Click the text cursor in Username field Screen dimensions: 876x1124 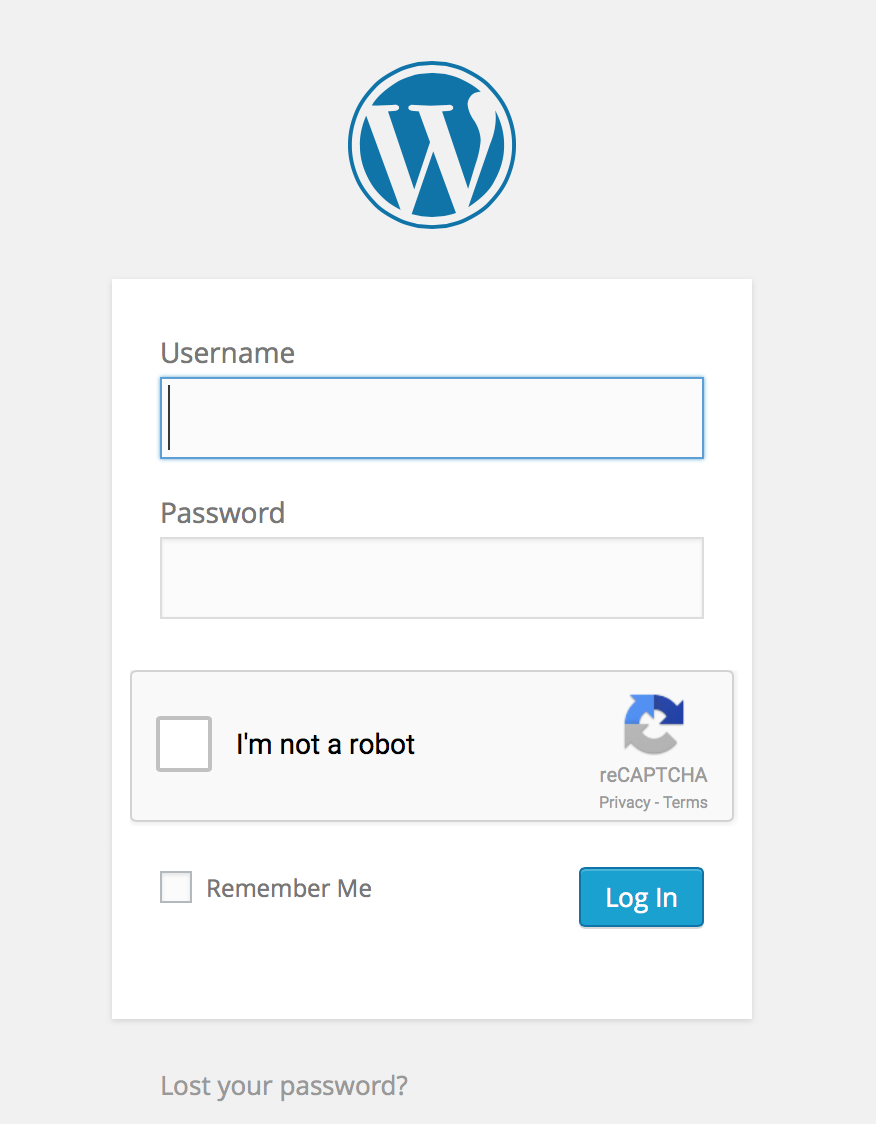pyautogui.click(x=170, y=418)
